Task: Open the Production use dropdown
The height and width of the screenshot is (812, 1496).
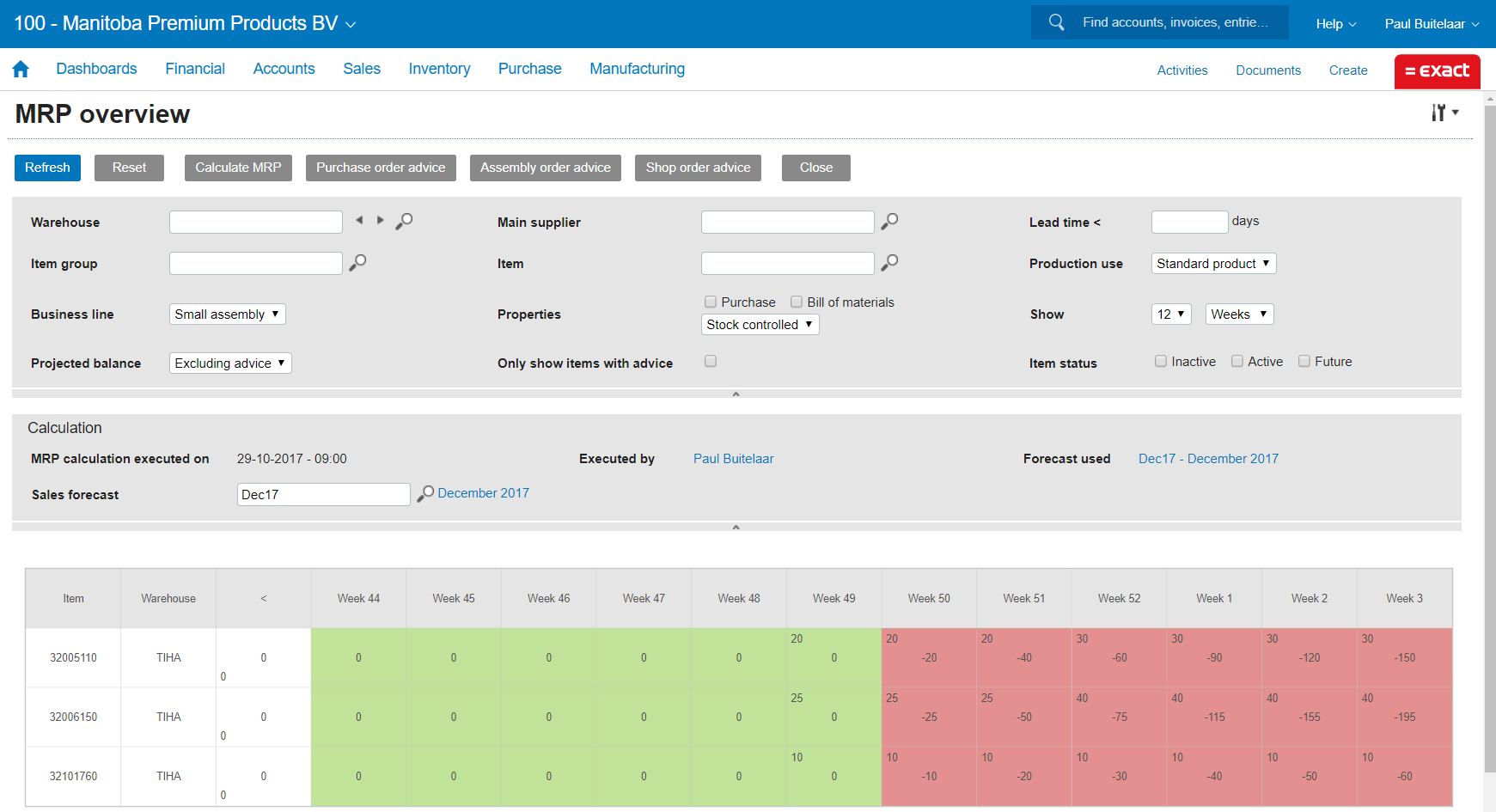Action: coord(1212,264)
